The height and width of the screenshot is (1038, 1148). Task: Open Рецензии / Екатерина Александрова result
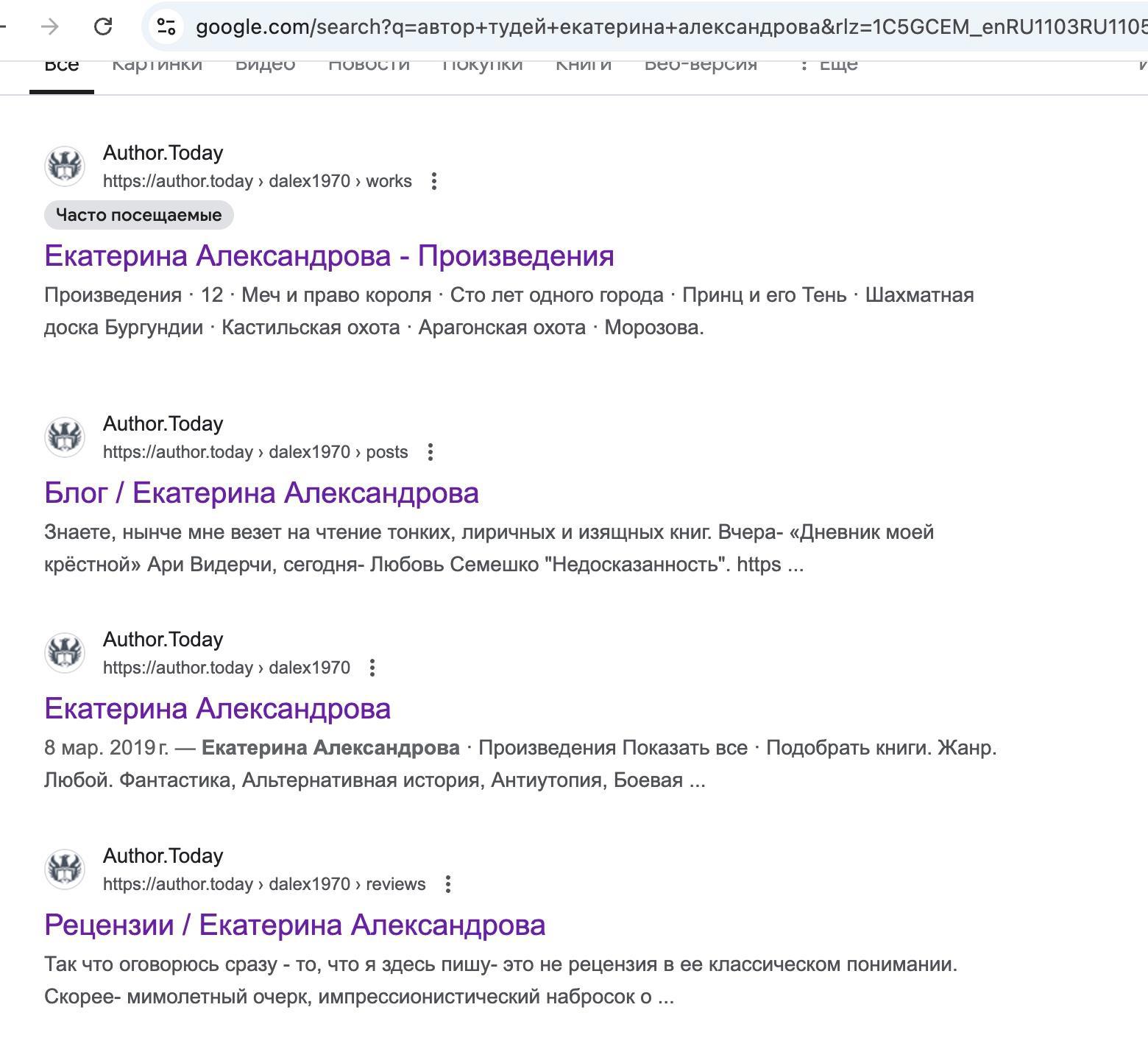point(294,925)
